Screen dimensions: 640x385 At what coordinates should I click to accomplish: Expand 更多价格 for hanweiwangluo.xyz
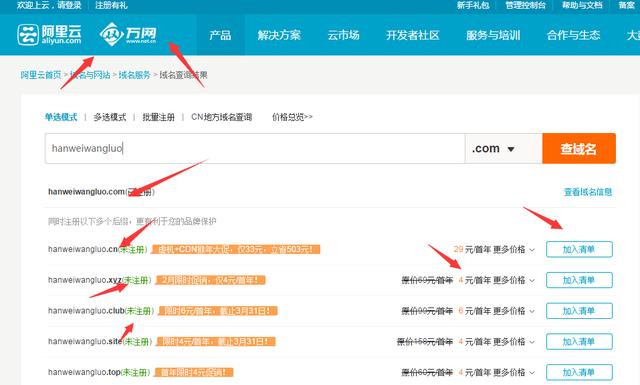(514, 280)
